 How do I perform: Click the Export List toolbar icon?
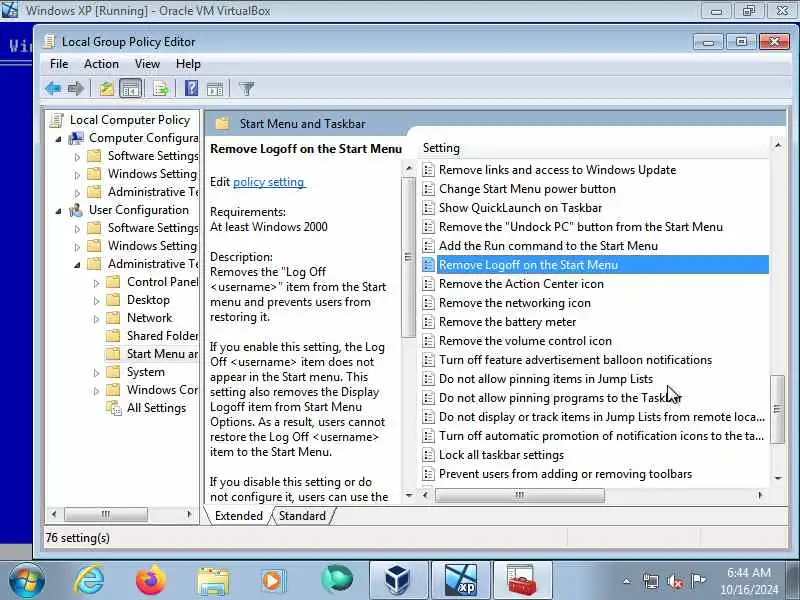coord(161,89)
